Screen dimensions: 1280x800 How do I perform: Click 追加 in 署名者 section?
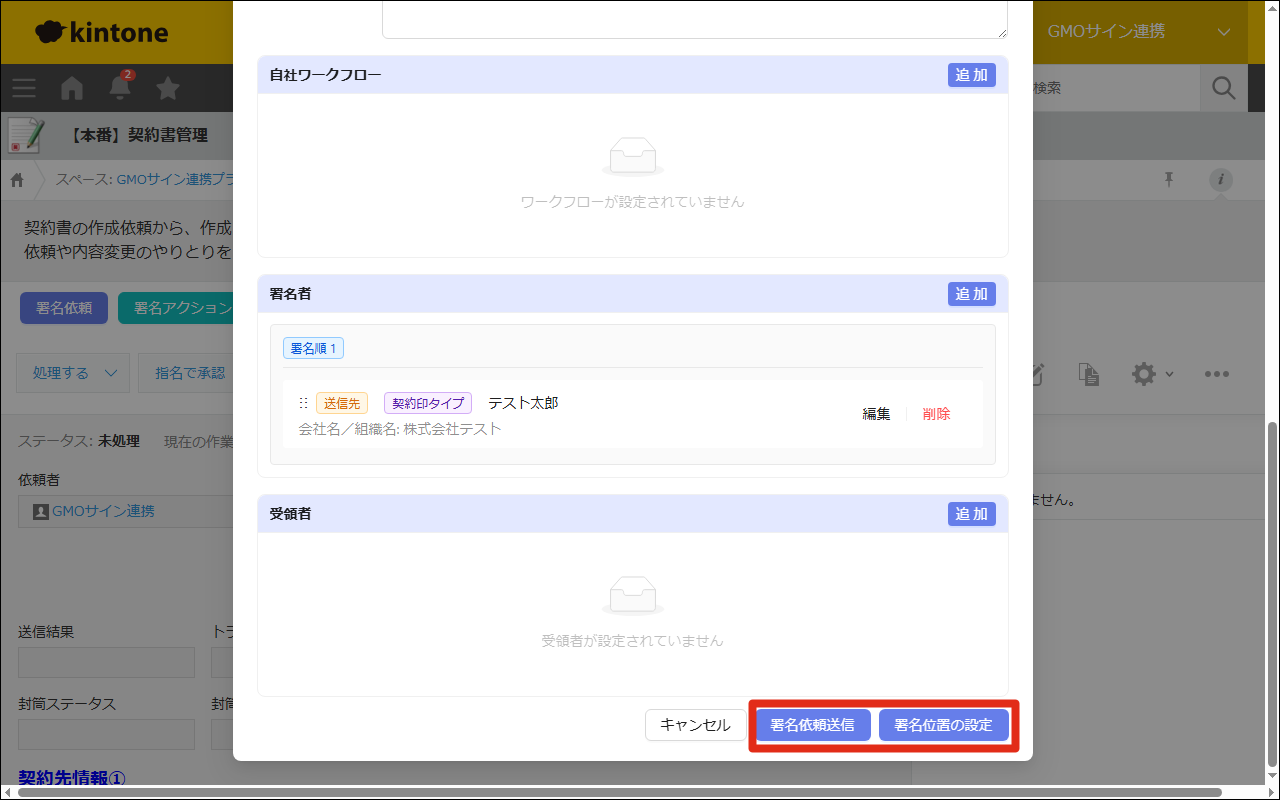(971, 294)
